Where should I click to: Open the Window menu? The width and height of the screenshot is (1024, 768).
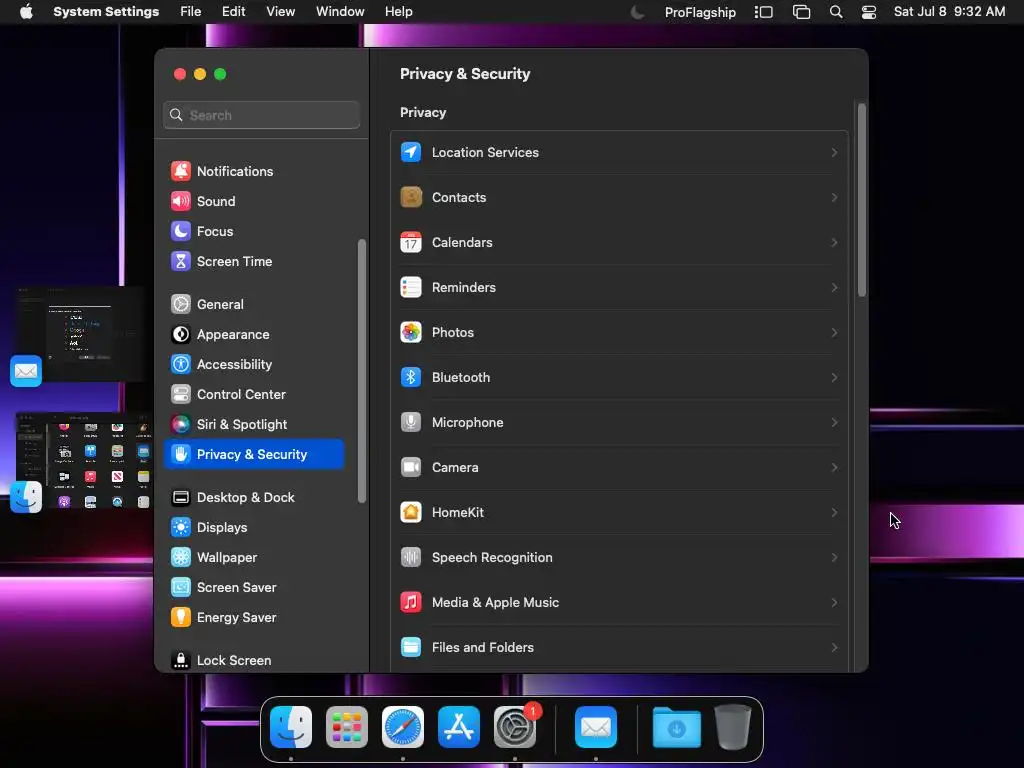340,12
